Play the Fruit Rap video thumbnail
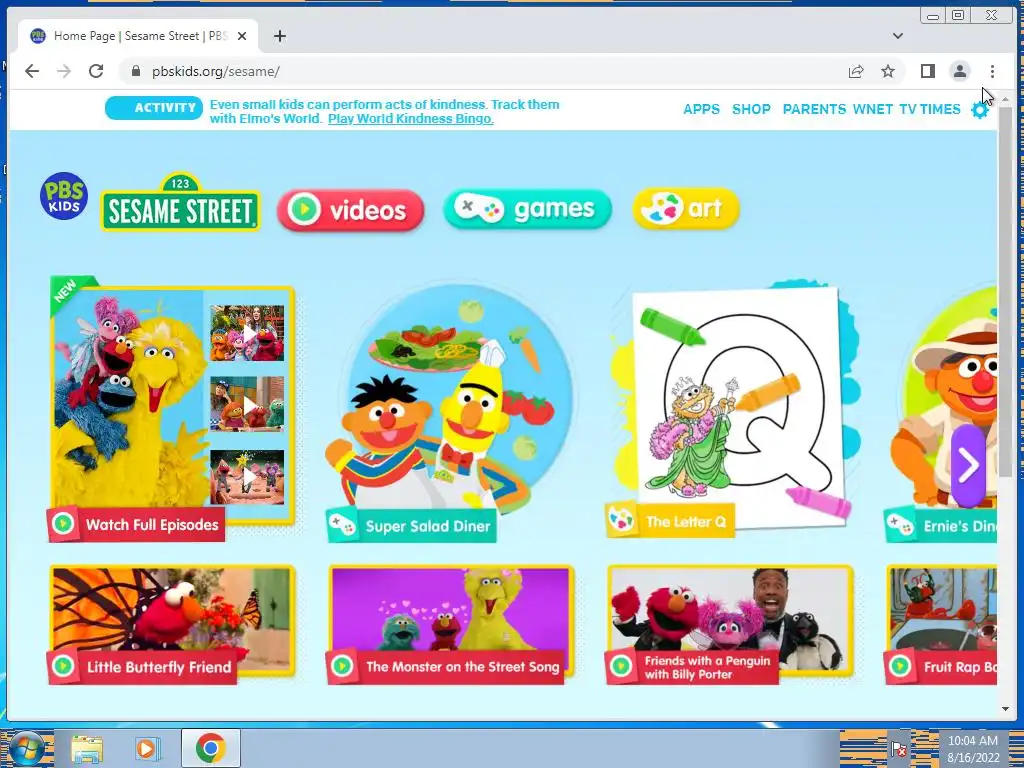The width and height of the screenshot is (1024, 768). 942,620
